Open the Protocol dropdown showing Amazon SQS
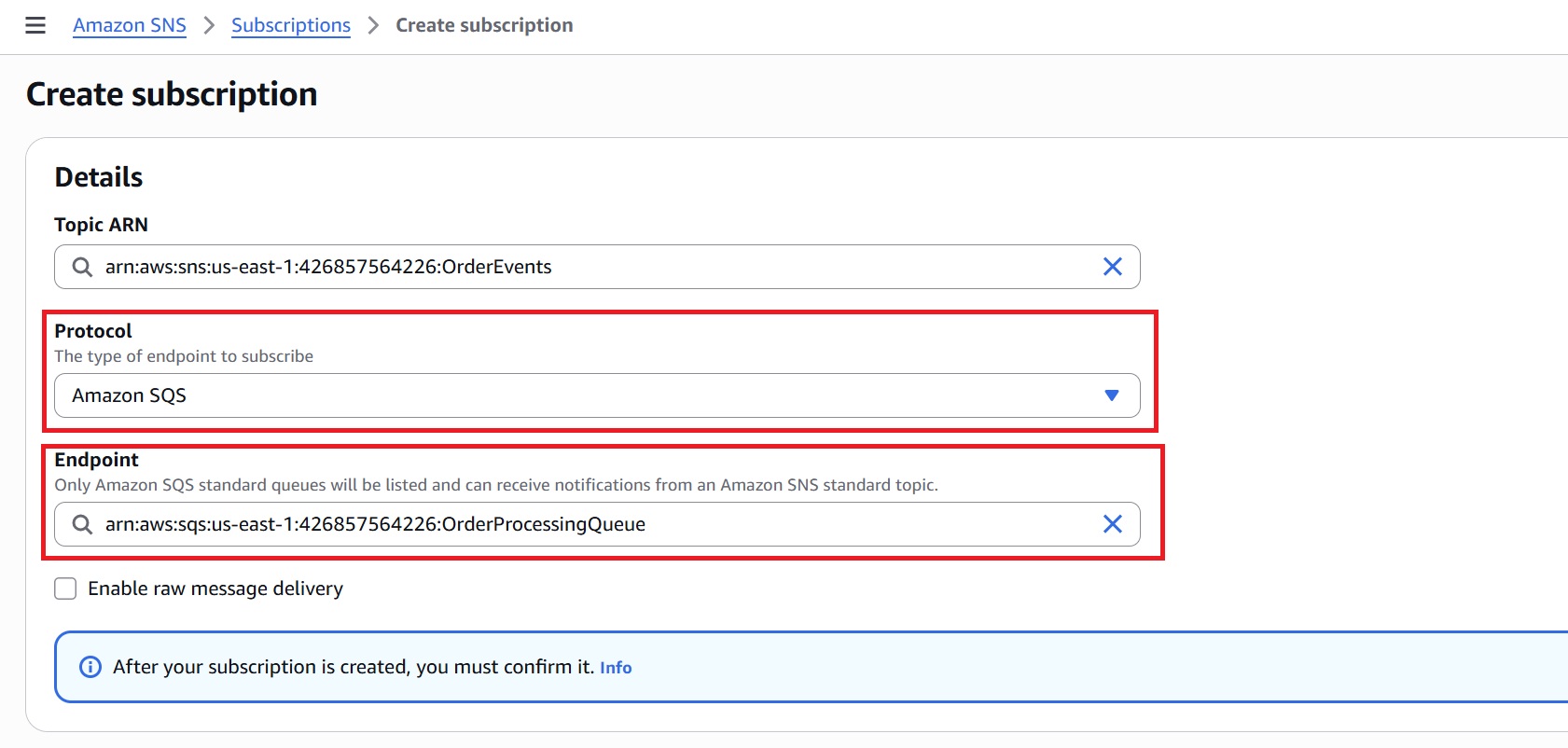Image resolution: width=1568 pixels, height=748 pixels. [597, 395]
